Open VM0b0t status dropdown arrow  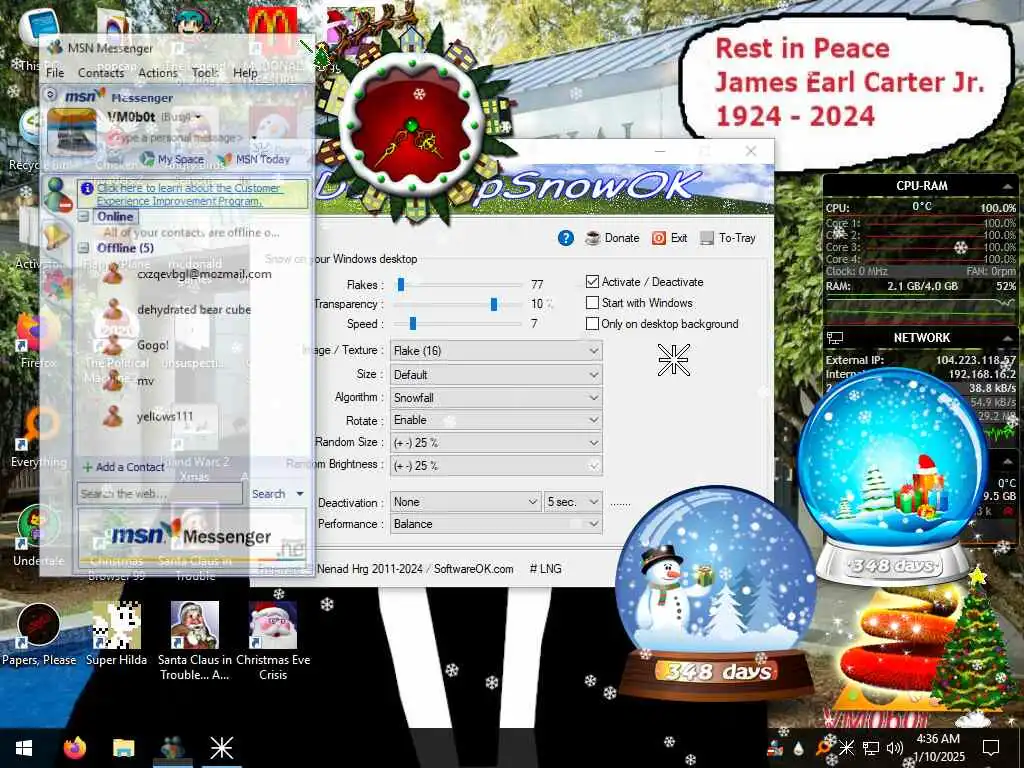point(198,118)
